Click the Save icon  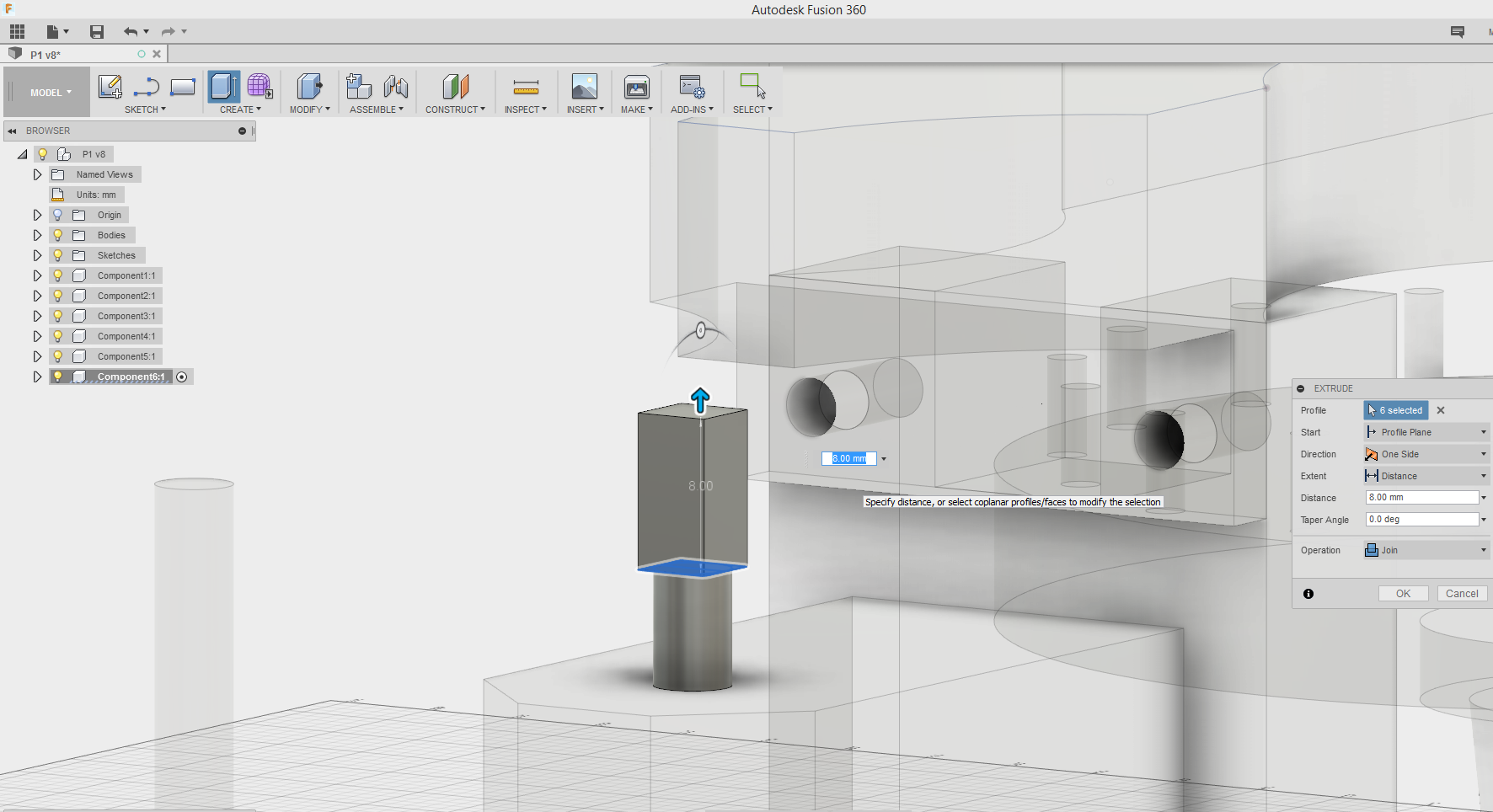pyautogui.click(x=97, y=32)
